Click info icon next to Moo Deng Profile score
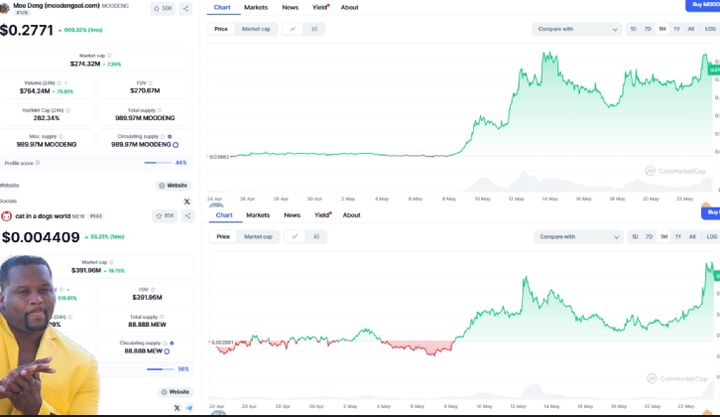720x417 pixels. (38, 163)
